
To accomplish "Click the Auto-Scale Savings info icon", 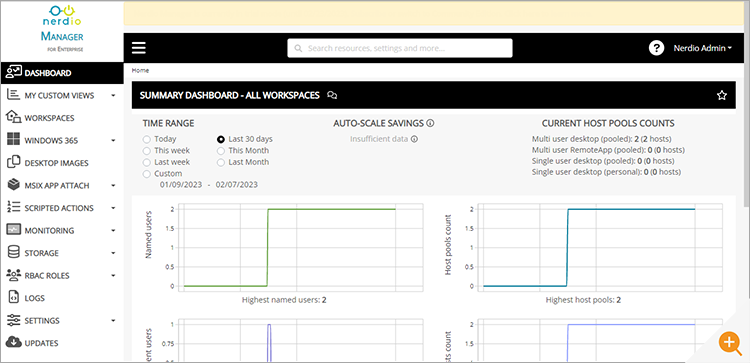I will tap(430, 123).
